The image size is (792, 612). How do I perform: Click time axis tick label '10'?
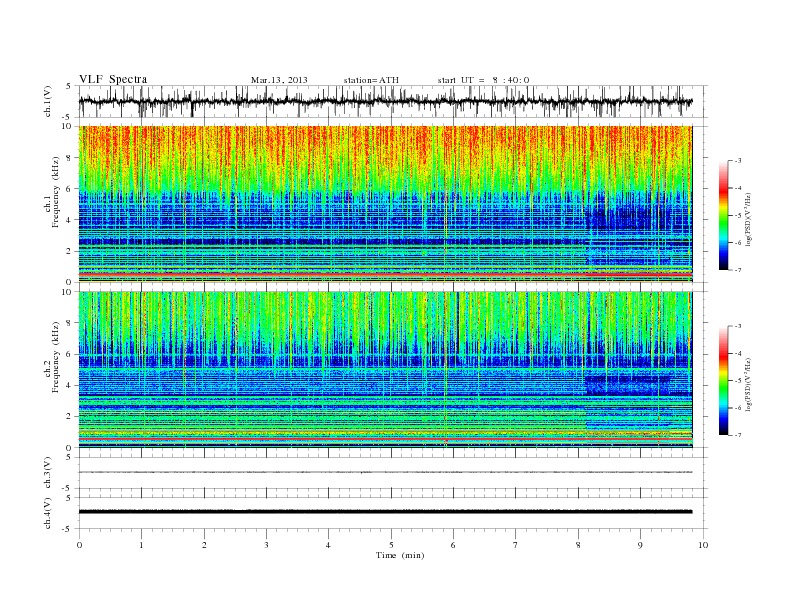(703, 545)
